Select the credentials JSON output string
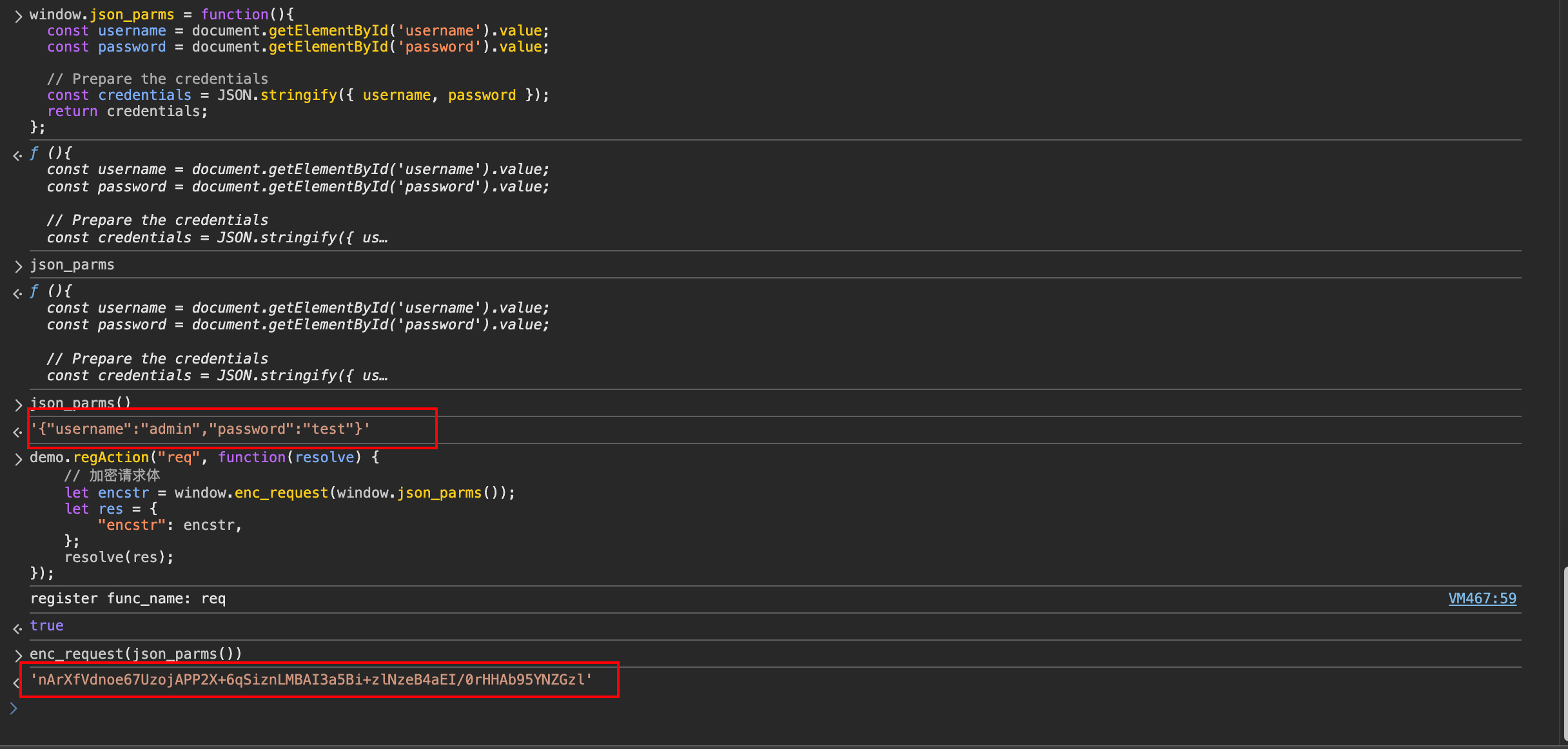 coord(201,429)
